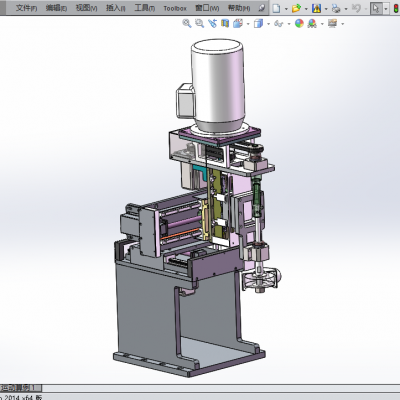
Task: Toggle the Select arrow cursor tool
Action: tap(376, 8)
